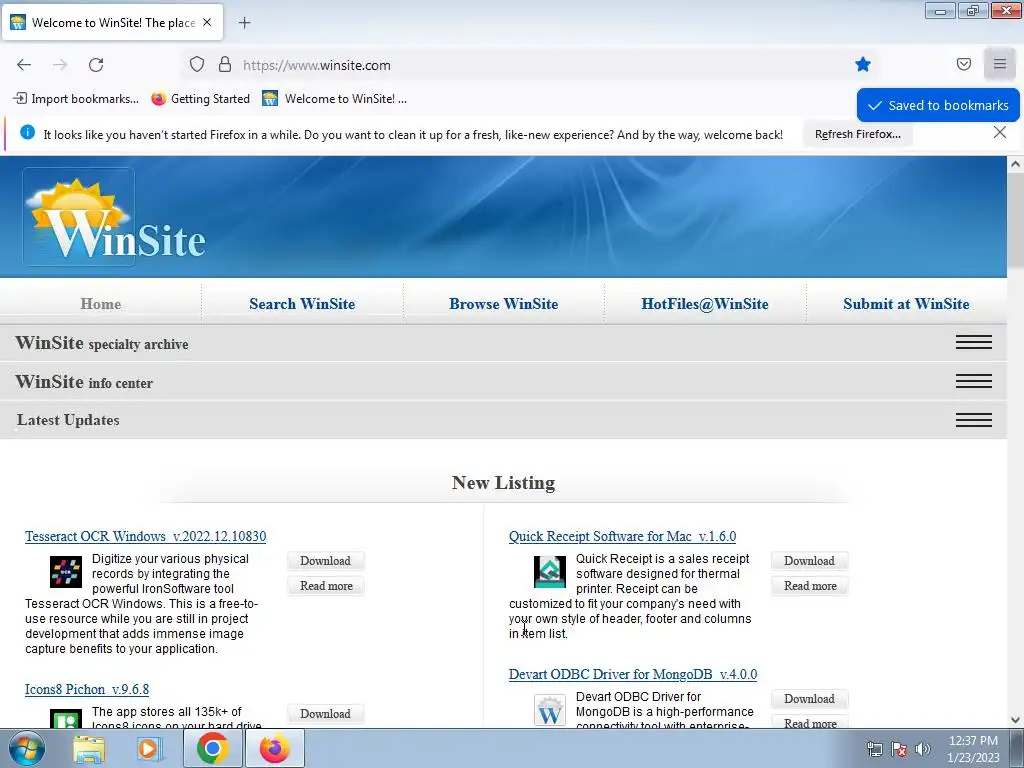The height and width of the screenshot is (768, 1024).
Task: Click the volume speaker tray icon
Action: tap(923, 749)
